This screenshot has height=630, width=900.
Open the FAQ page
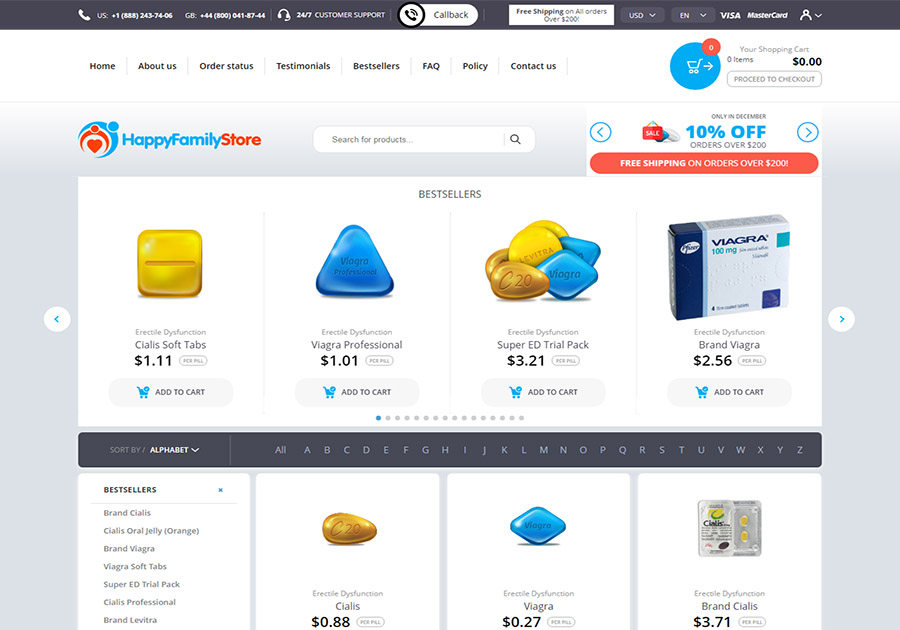[431, 66]
